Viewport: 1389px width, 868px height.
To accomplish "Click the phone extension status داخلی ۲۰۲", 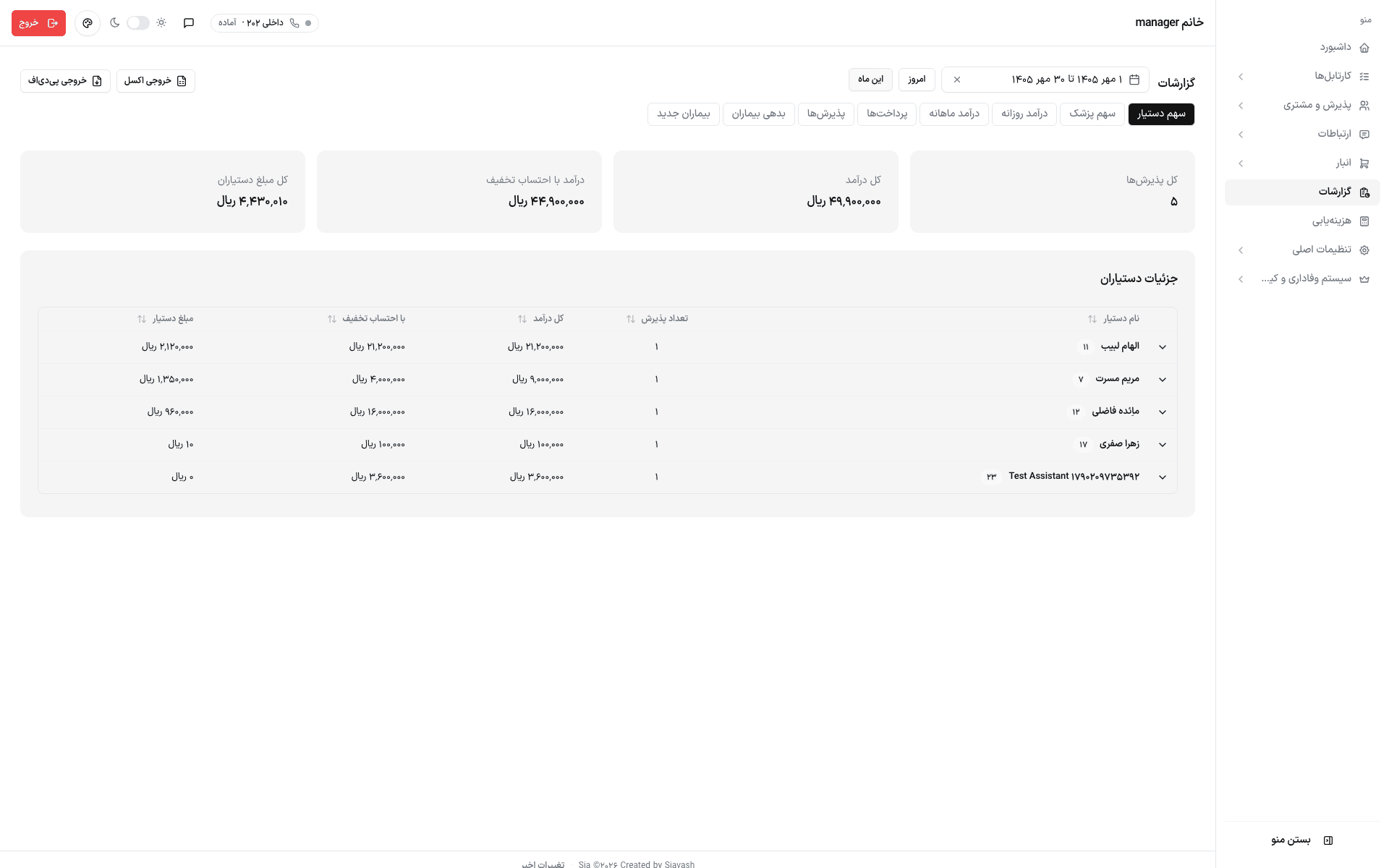I will click(265, 23).
